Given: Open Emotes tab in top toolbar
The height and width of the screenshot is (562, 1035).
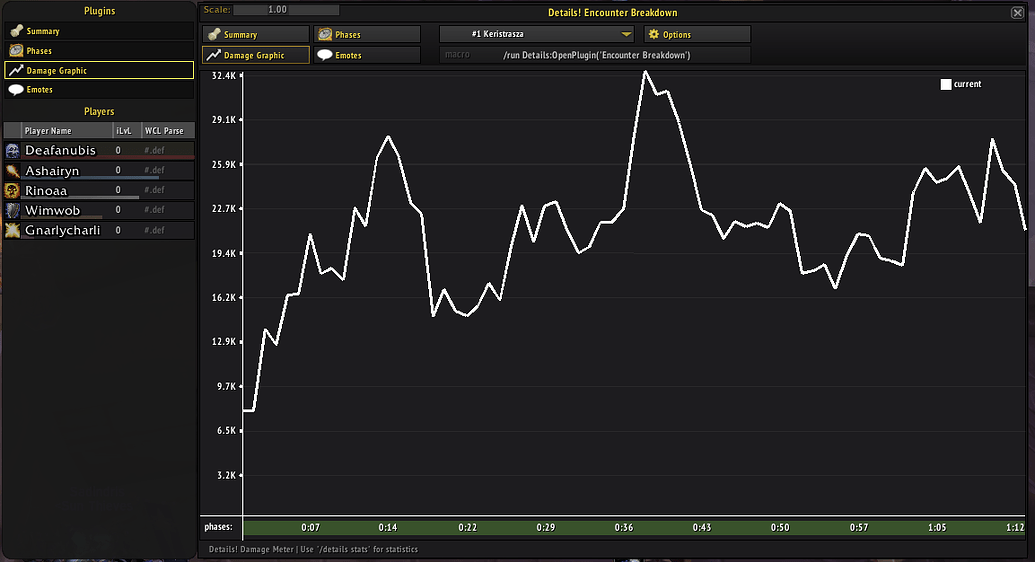Looking at the screenshot, I should coord(366,55).
